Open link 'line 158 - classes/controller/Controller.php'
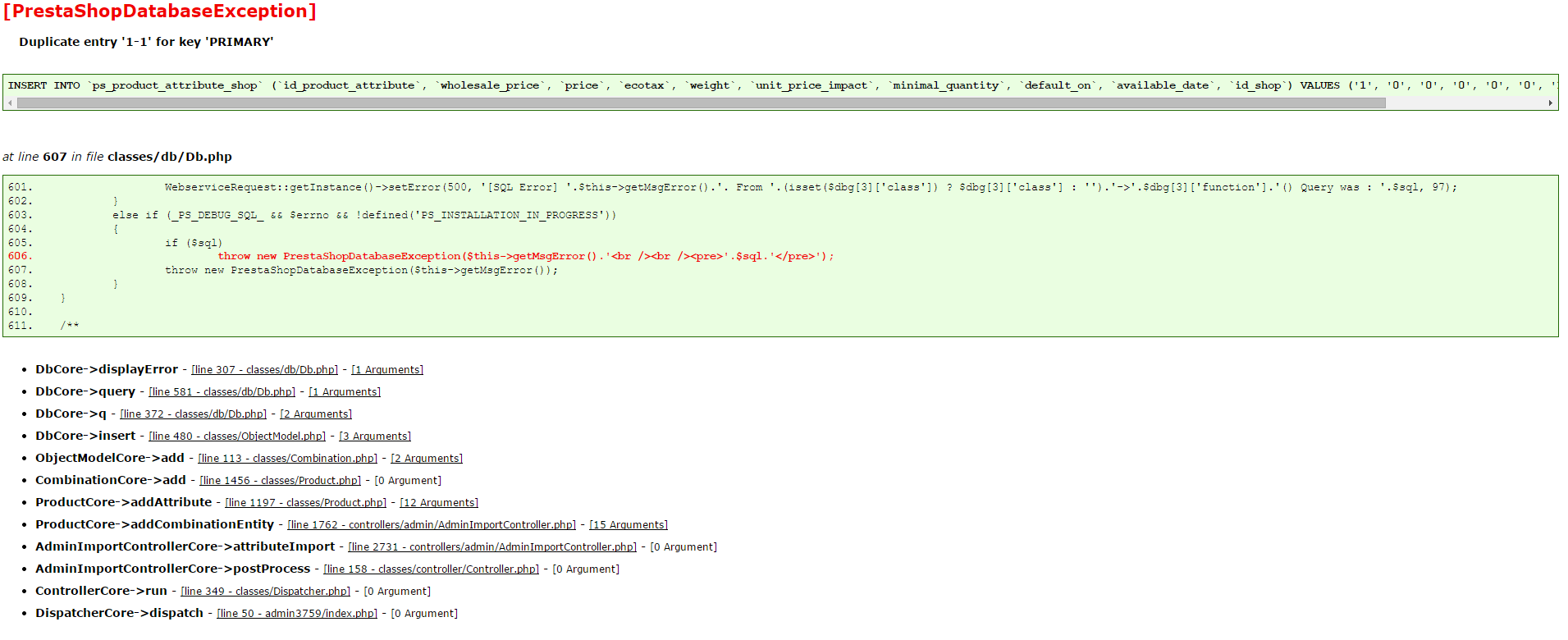Screen dimensions: 1568x640 click(432, 569)
